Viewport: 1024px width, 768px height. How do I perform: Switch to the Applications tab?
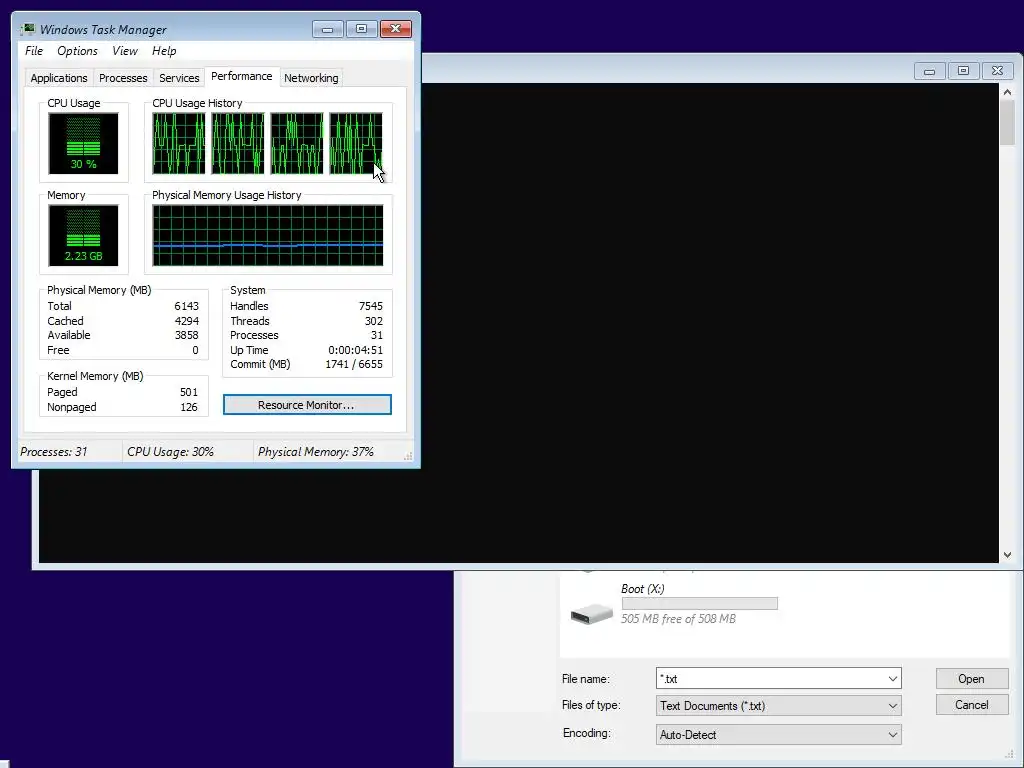point(59,78)
